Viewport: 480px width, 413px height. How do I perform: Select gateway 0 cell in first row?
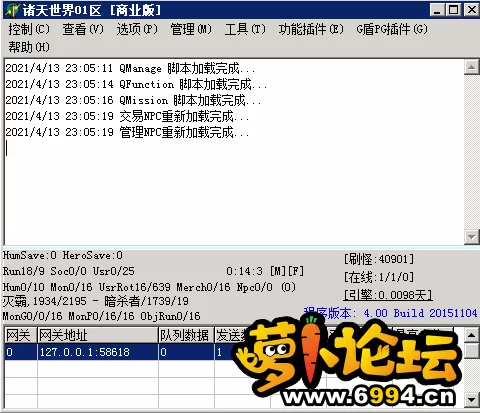[x=20, y=352]
